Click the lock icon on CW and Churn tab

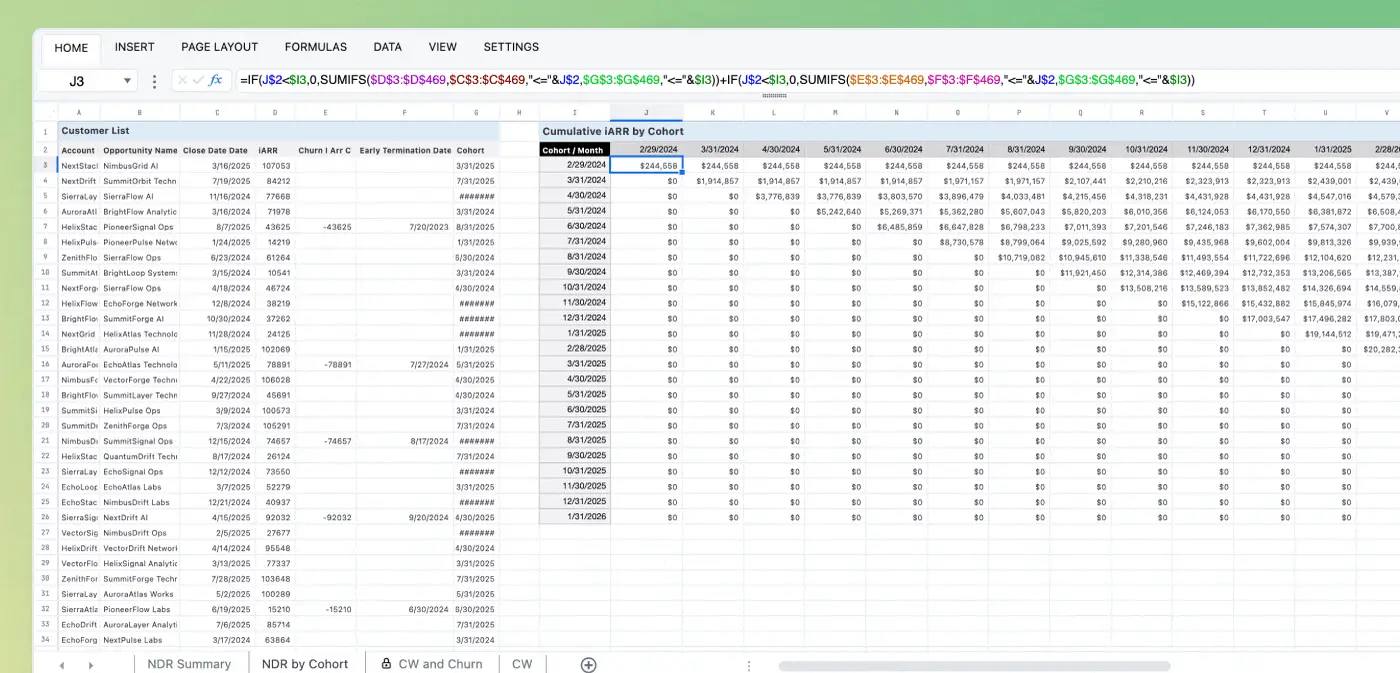(x=386, y=663)
